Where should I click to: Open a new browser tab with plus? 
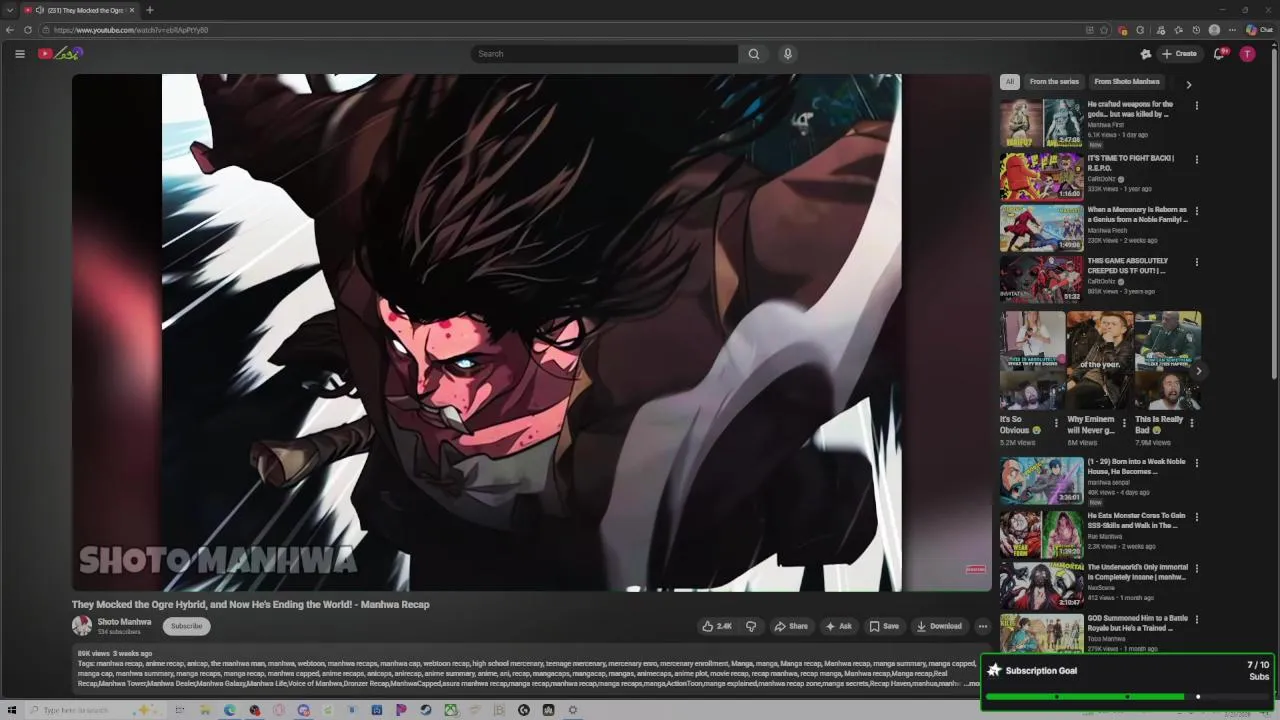click(150, 10)
